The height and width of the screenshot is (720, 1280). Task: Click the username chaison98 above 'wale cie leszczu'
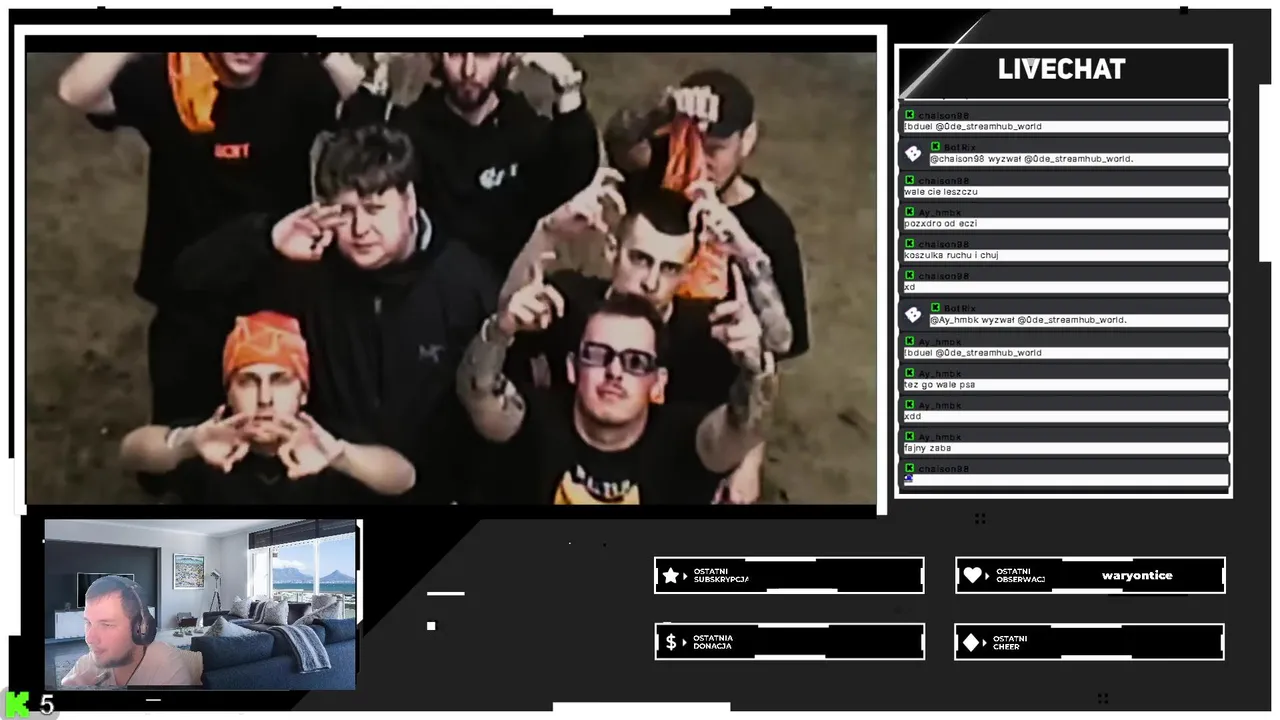(944, 181)
